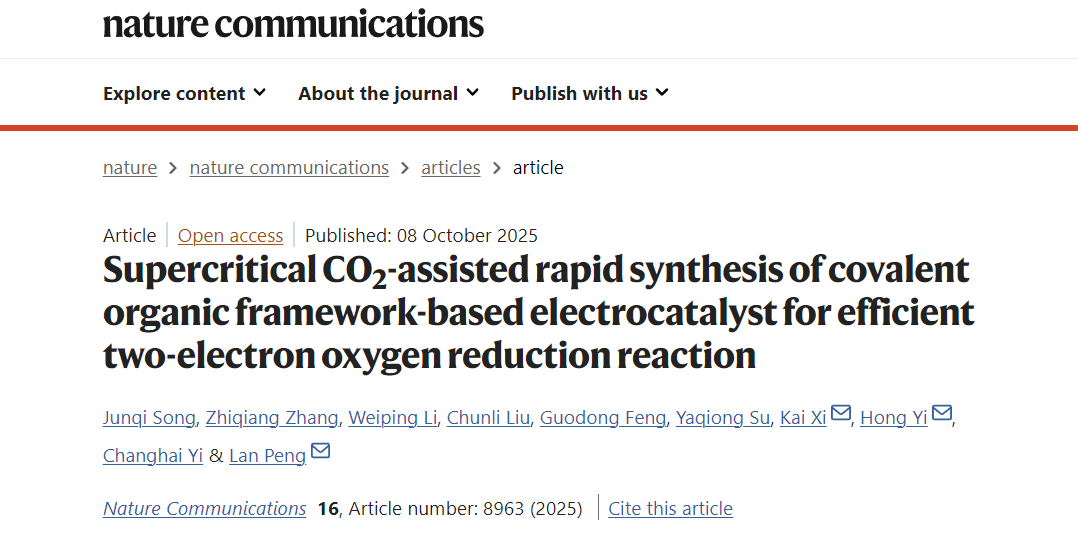The image size is (1078, 544).
Task: Click the mail icon beside Hong Yi
Action: click(942, 414)
